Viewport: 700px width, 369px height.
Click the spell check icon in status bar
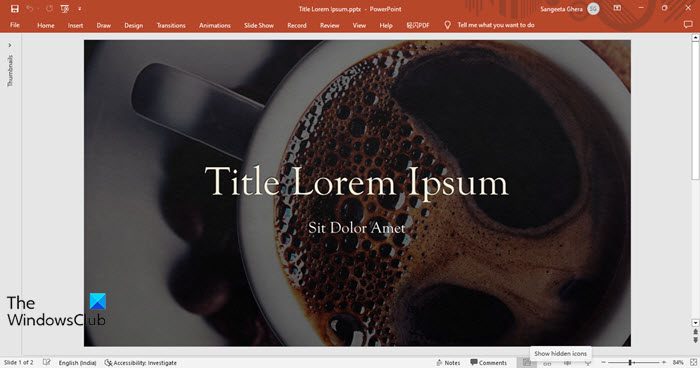[x=46, y=363]
